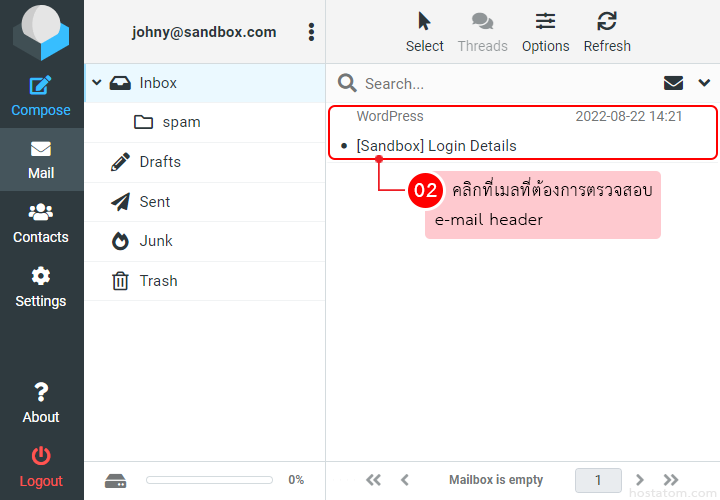The image size is (720, 500).
Task: Open the spam folder
Action: click(x=180, y=122)
